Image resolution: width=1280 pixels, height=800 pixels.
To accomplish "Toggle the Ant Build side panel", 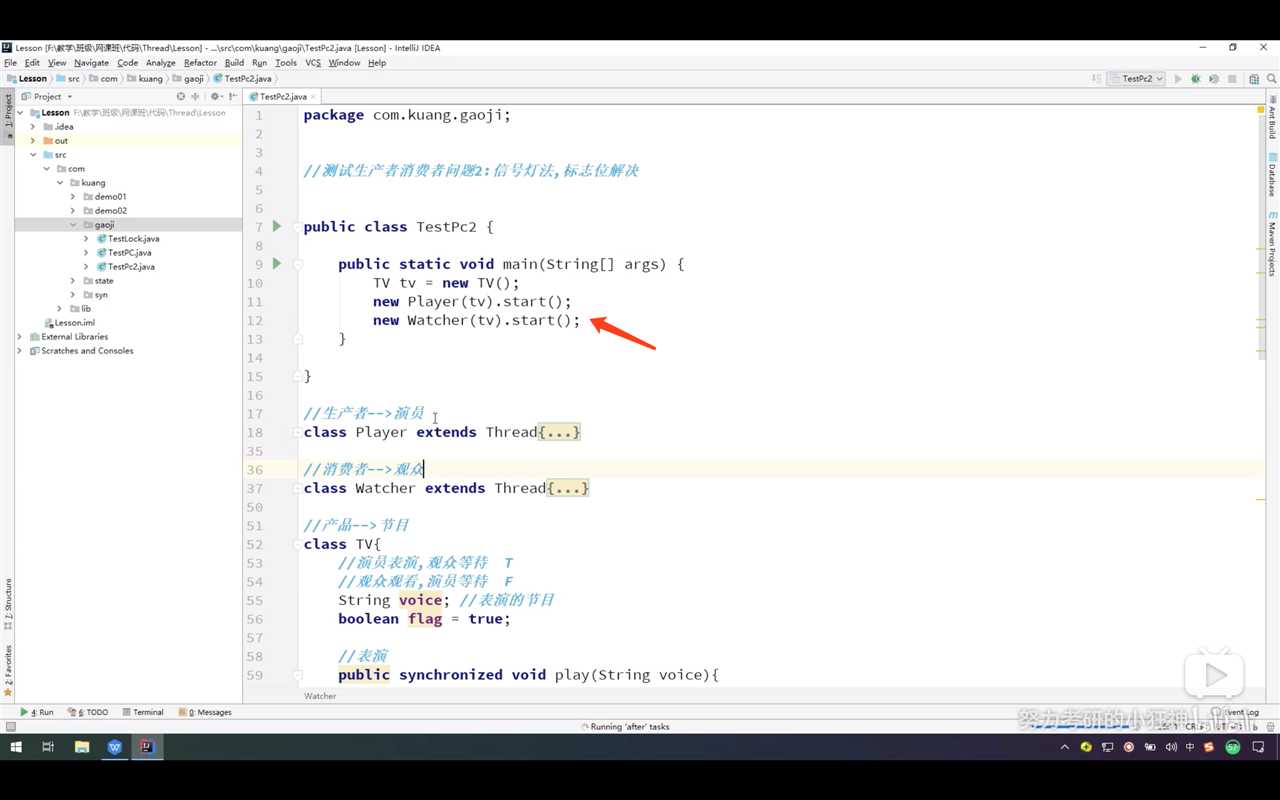I will [x=1272, y=118].
